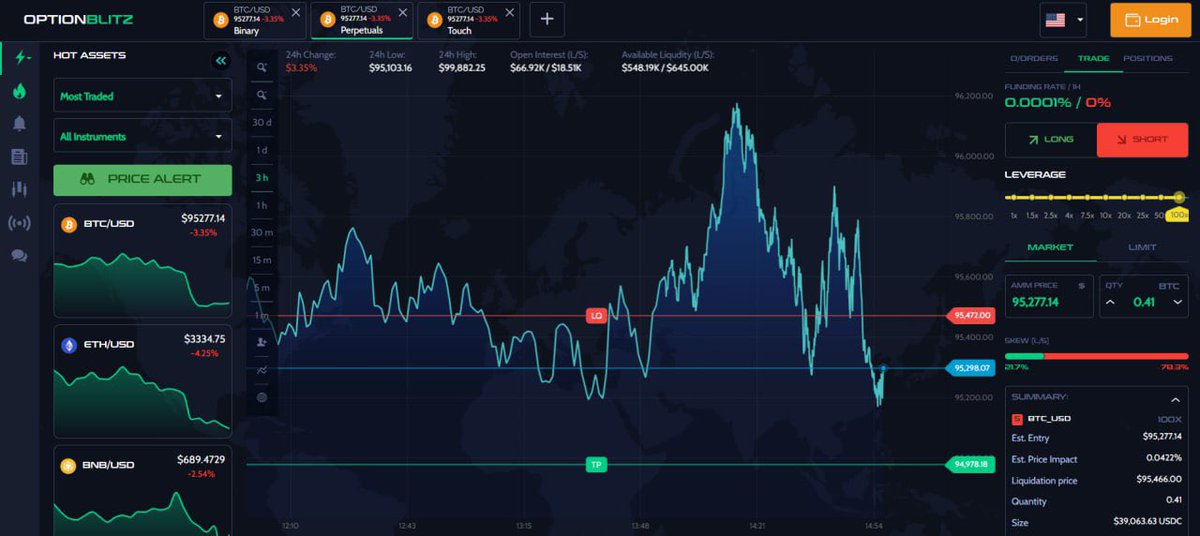
Task: Click the OptionBlitz logo
Action: [78, 19]
